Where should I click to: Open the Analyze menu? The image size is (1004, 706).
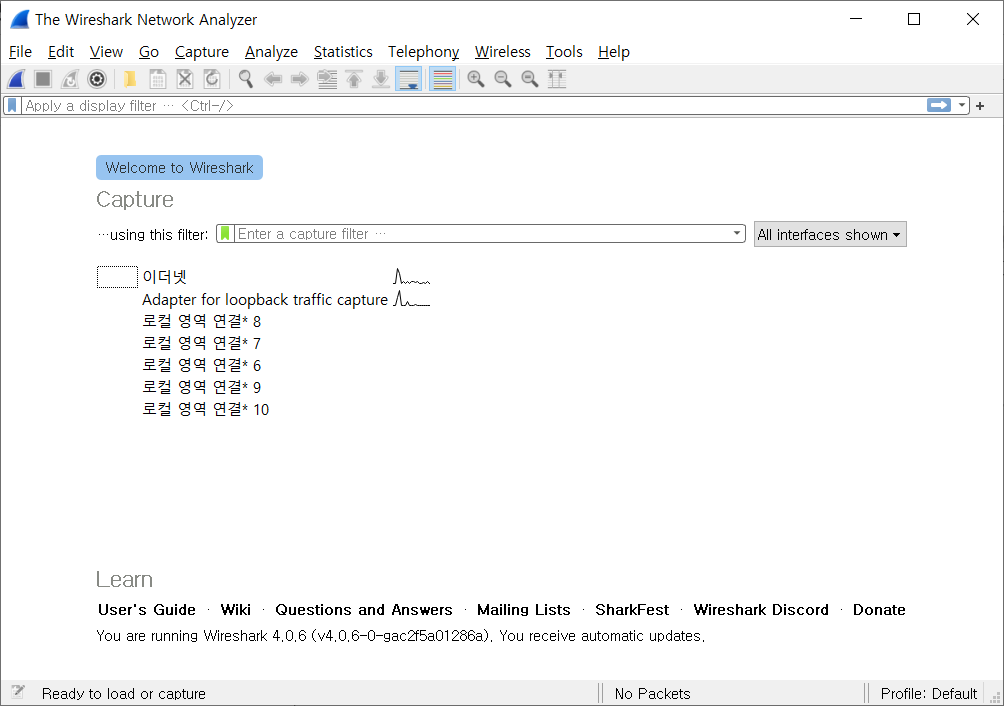click(271, 52)
